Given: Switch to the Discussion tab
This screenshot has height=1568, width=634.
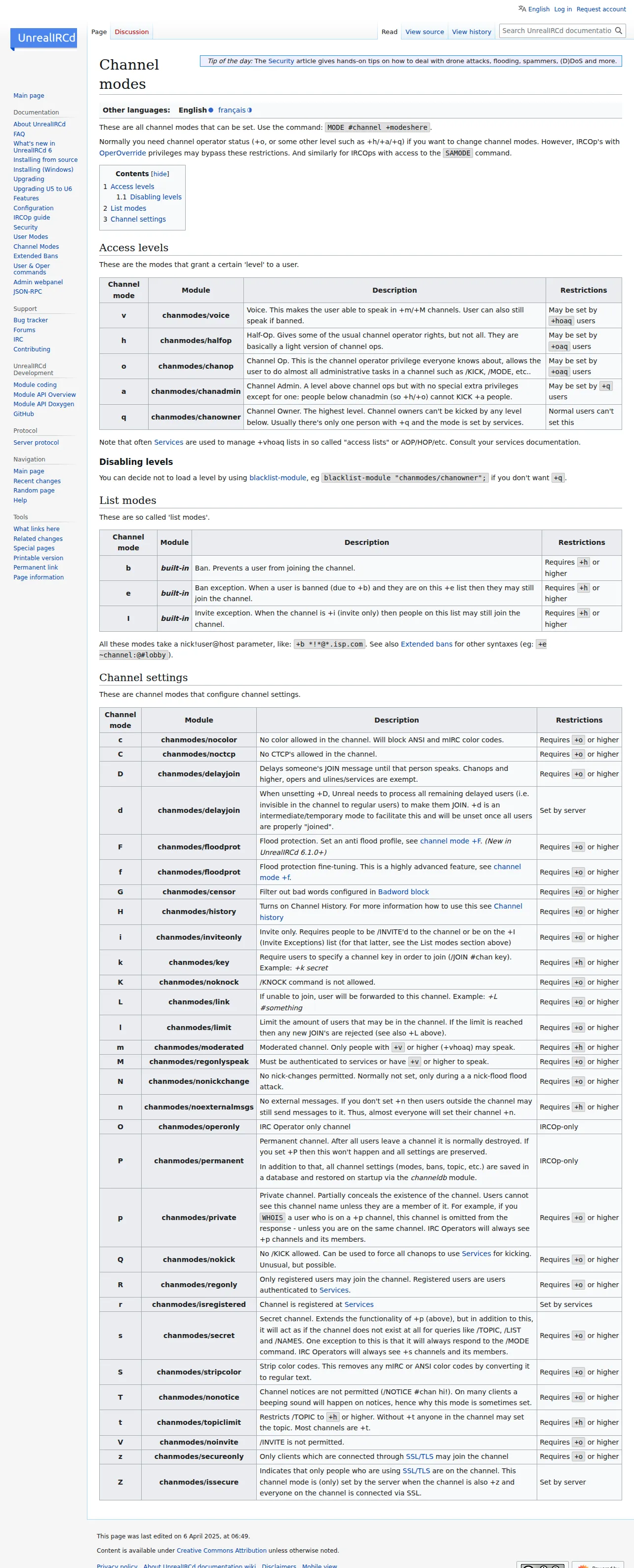Looking at the screenshot, I should 131,32.
